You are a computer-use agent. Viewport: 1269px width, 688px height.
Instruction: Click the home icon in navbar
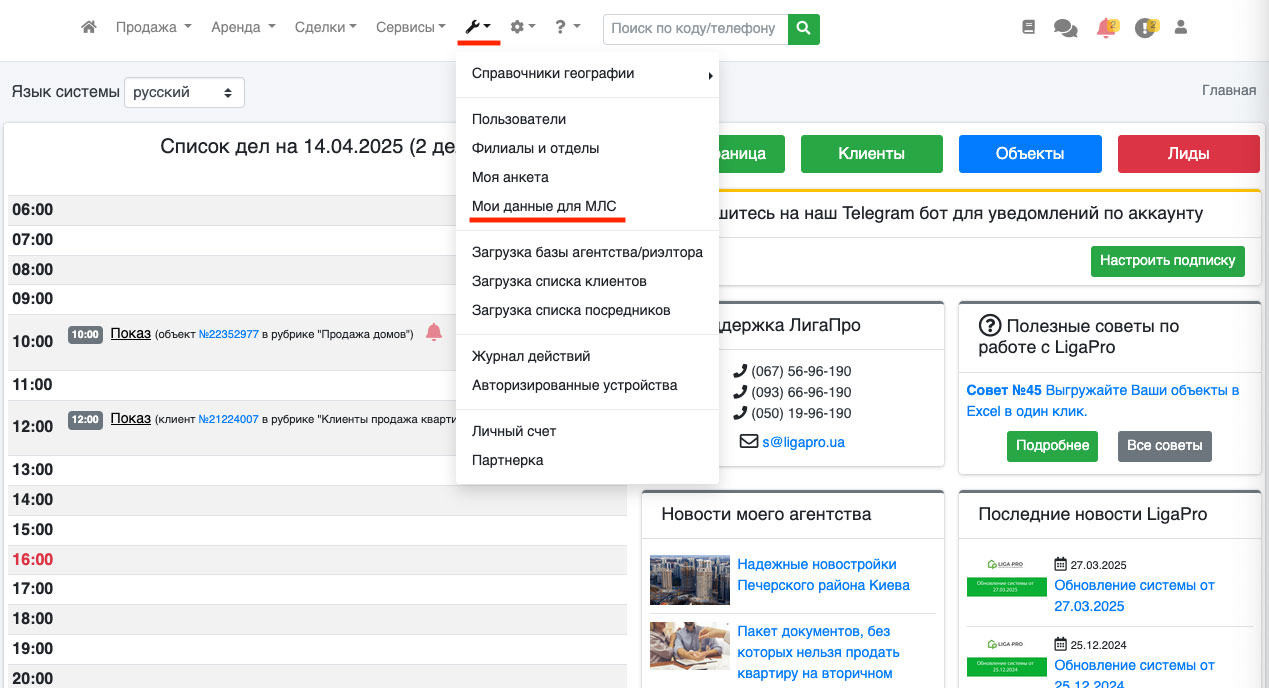point(89,28)
